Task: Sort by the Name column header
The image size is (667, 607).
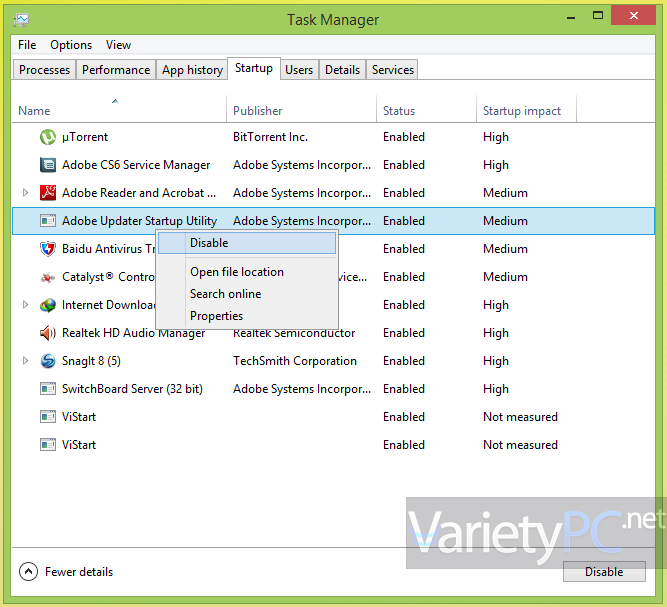Action: (119, 111)
